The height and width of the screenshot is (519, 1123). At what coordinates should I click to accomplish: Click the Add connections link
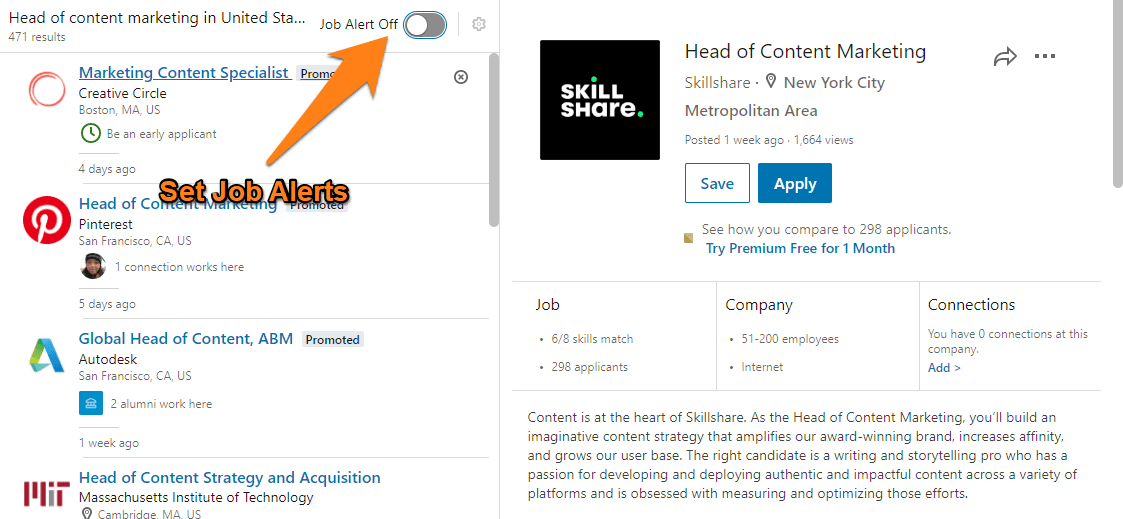click(944, 367)
